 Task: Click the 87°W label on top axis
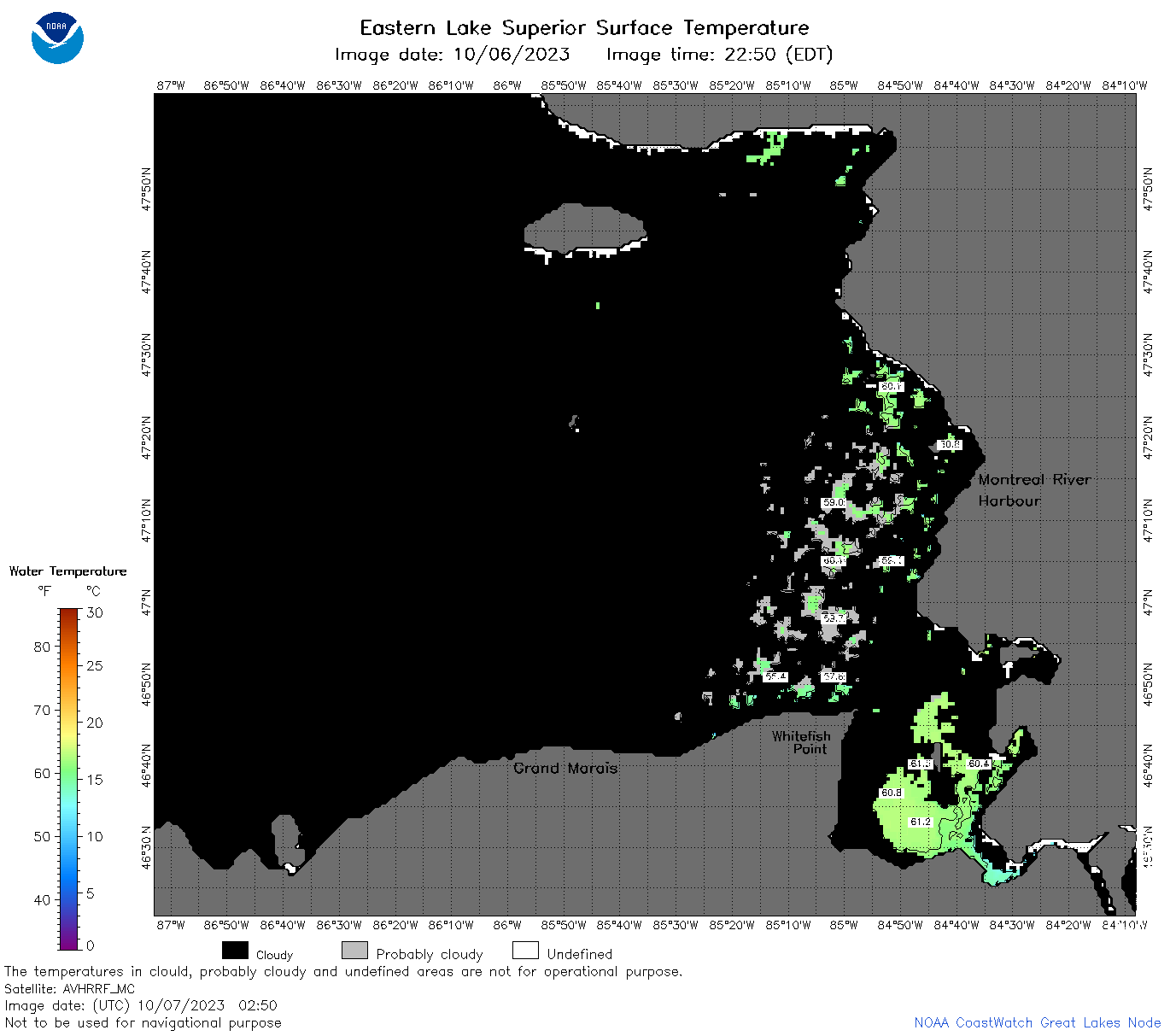pyautogui.click(x=171, y=85)
